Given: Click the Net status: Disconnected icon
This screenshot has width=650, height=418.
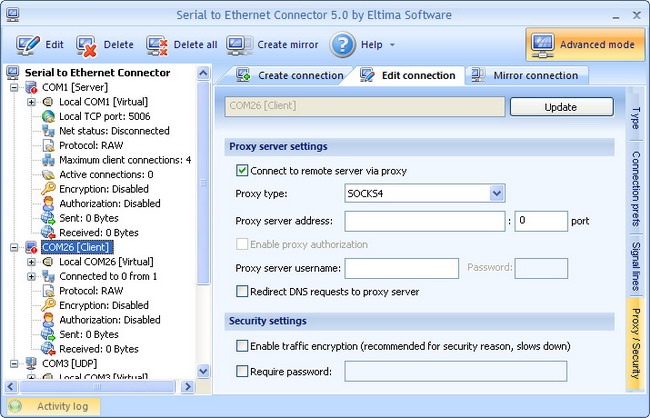Looking at the screenshot, I should click(x=48, y=131).
